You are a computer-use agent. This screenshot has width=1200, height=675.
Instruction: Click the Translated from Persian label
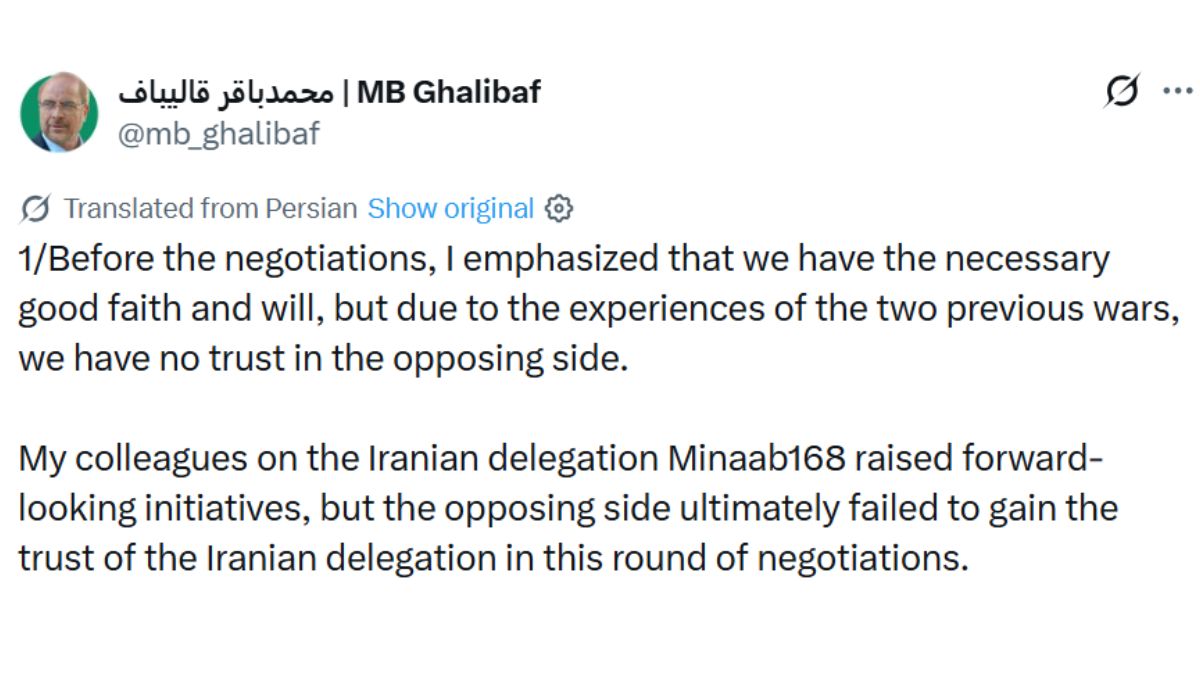[x=210, y=209]
